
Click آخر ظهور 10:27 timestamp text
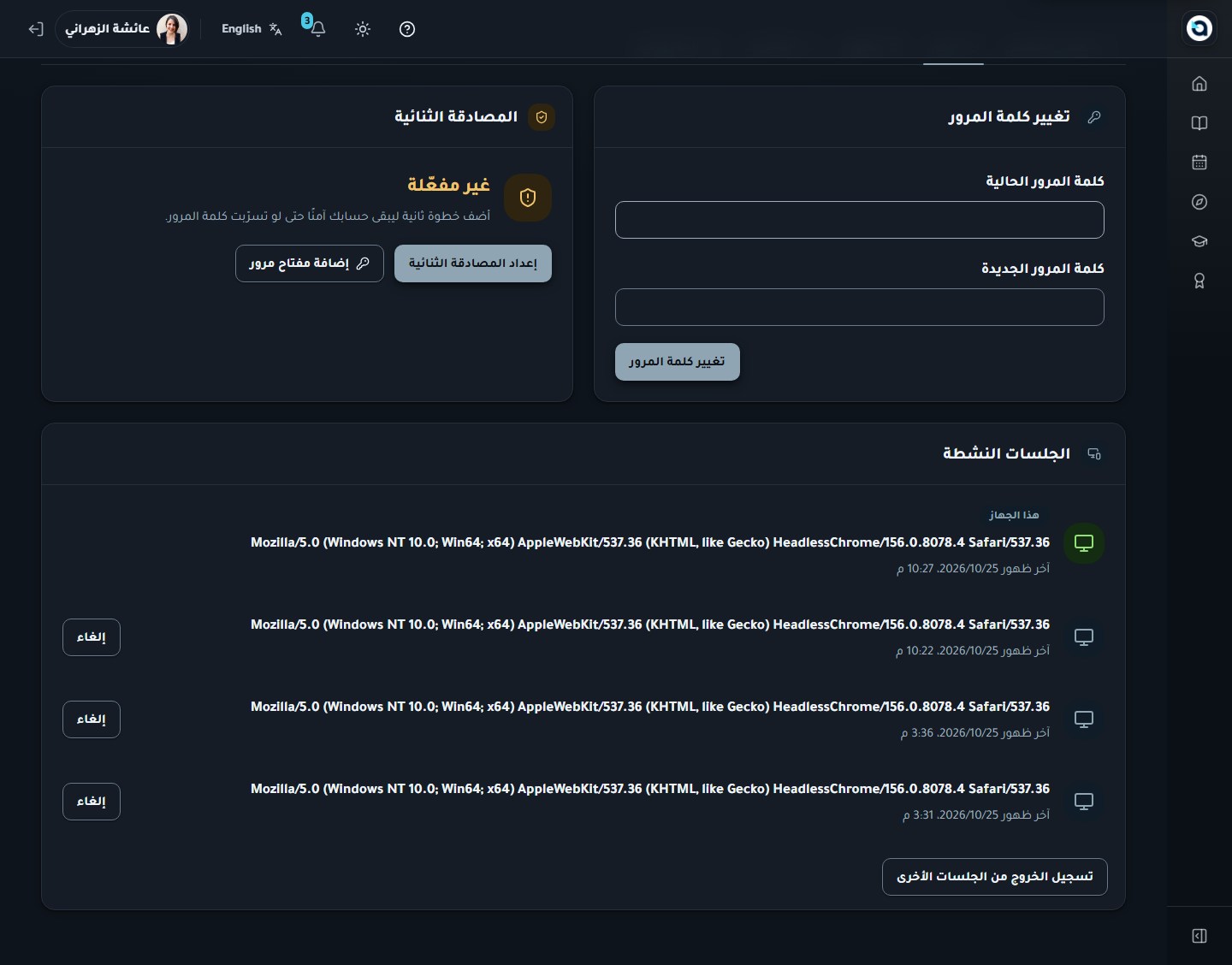[973, 569]
